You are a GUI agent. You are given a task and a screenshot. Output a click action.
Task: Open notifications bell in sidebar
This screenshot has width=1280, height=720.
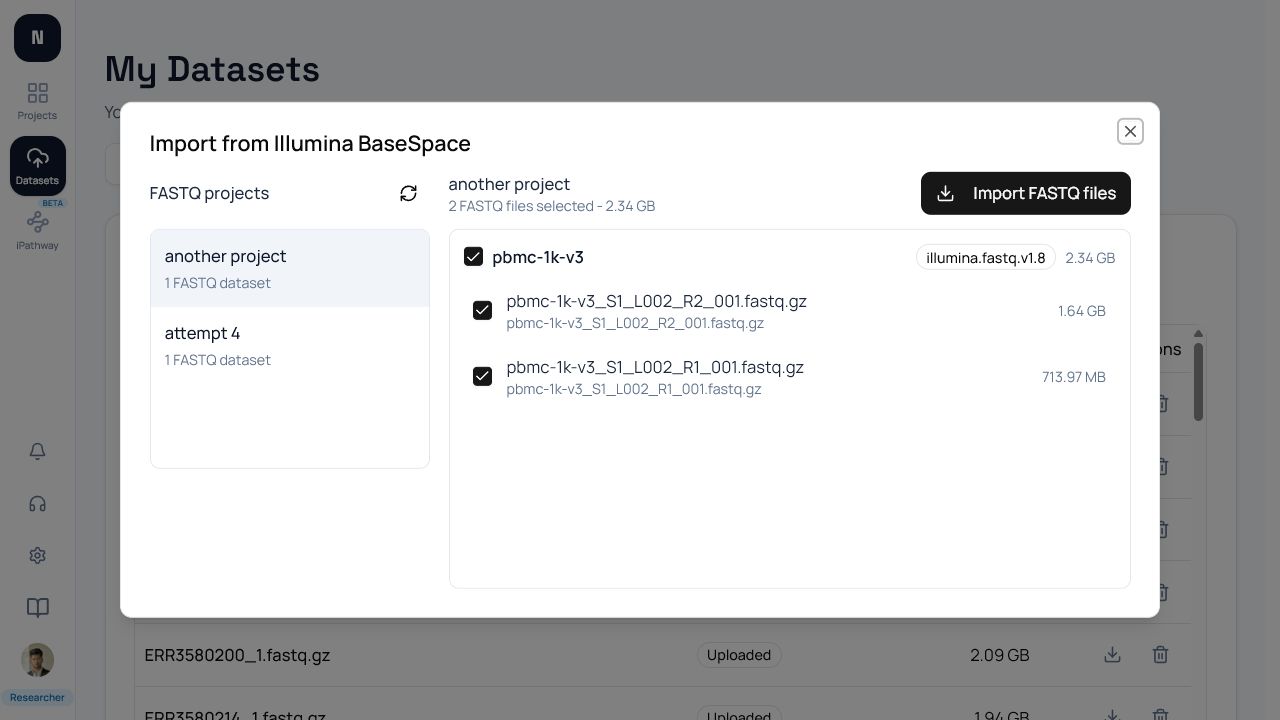(x=37, y=451)
